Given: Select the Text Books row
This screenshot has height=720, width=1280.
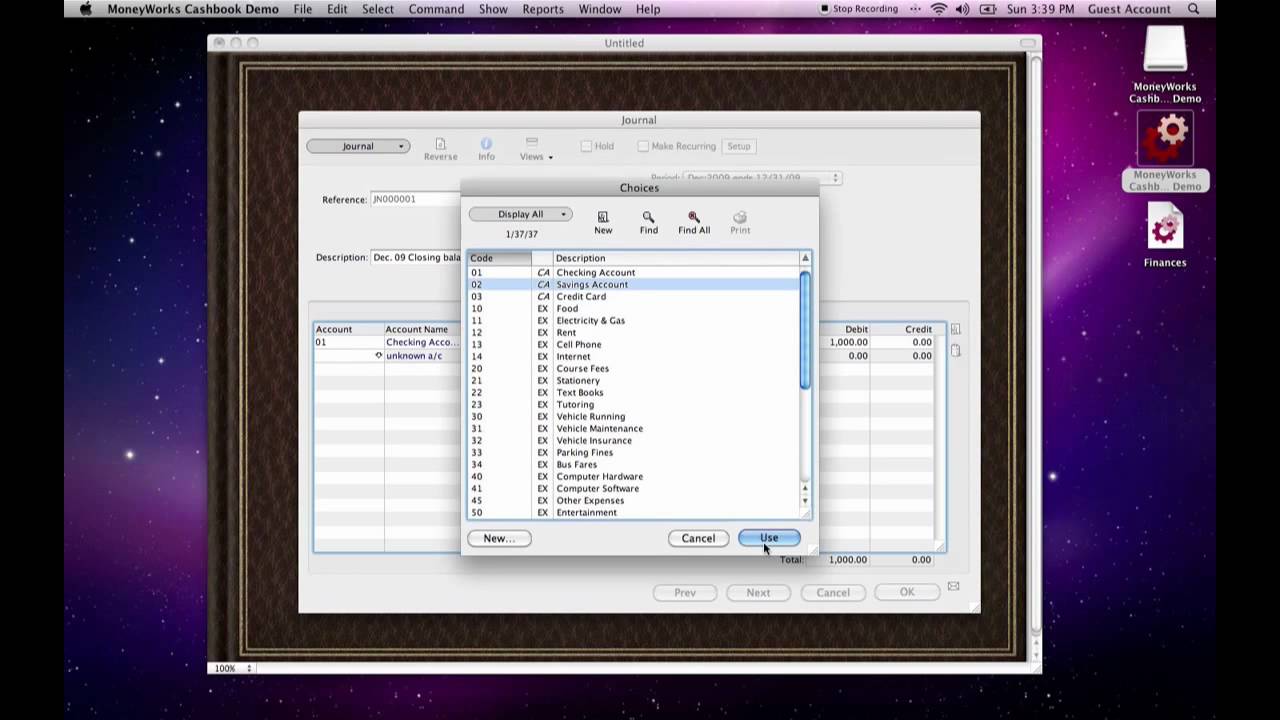Looking at the screenshot, I should click(634, 392).
